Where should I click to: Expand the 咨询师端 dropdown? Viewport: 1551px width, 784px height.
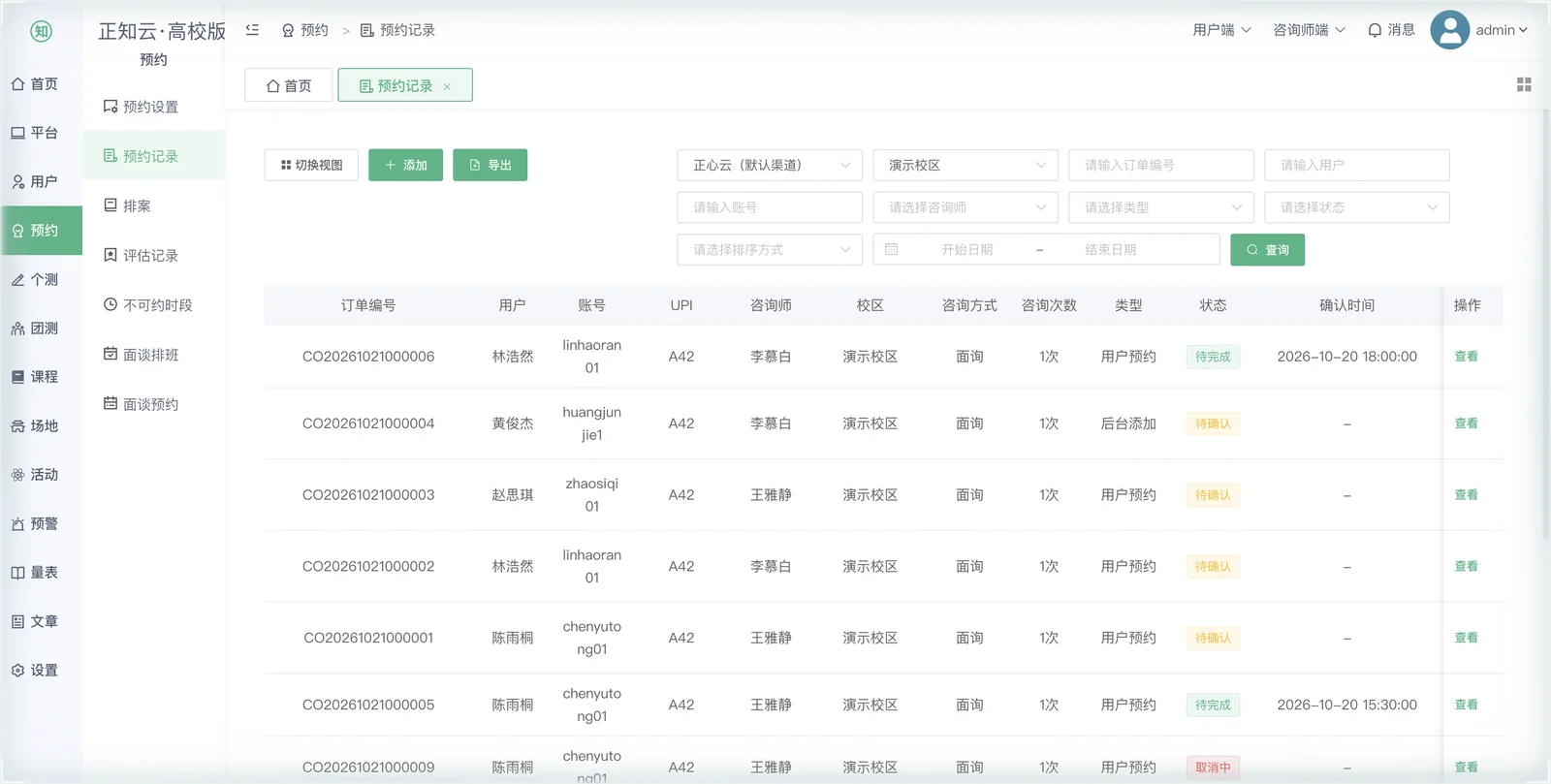1309,30
